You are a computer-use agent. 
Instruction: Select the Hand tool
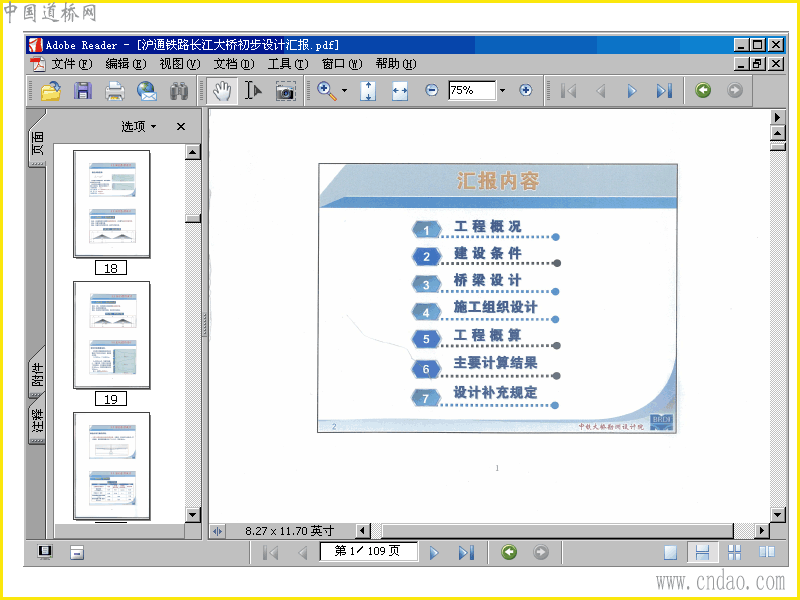click(x=222, y=91)
